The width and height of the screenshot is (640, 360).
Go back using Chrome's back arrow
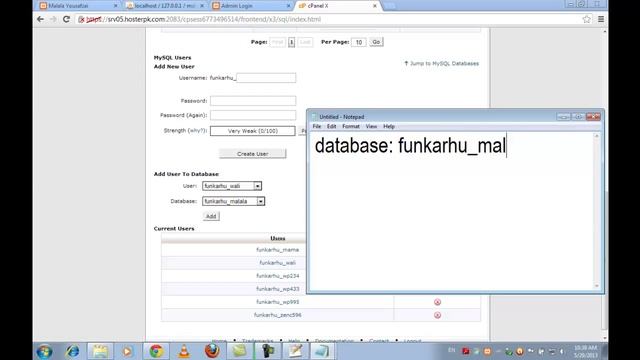tap(40, 19)
